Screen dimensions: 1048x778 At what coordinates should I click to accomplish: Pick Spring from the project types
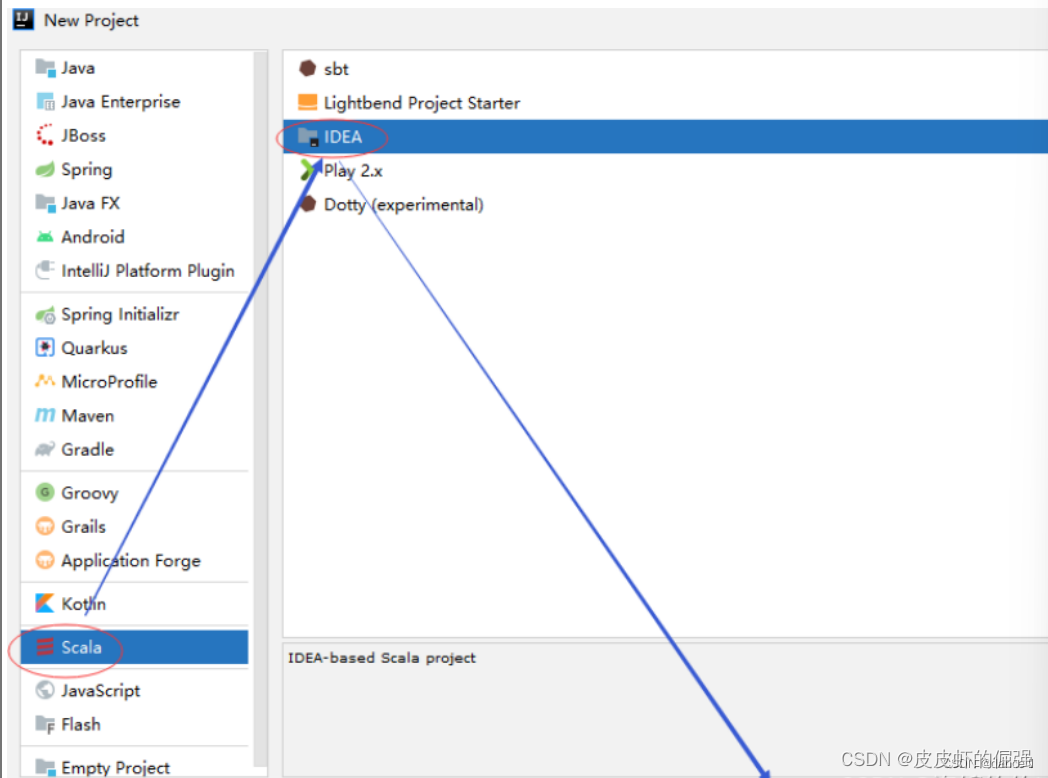click(87, 170)
